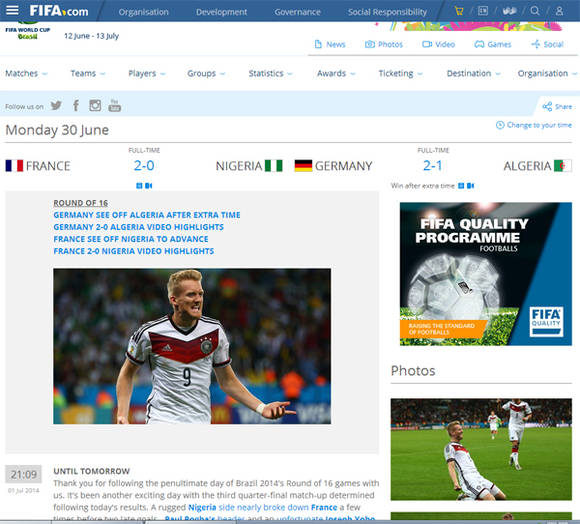Open Organisation in top blue bar
Viewport: 580px width, 524px height.
tap(144, 12)
